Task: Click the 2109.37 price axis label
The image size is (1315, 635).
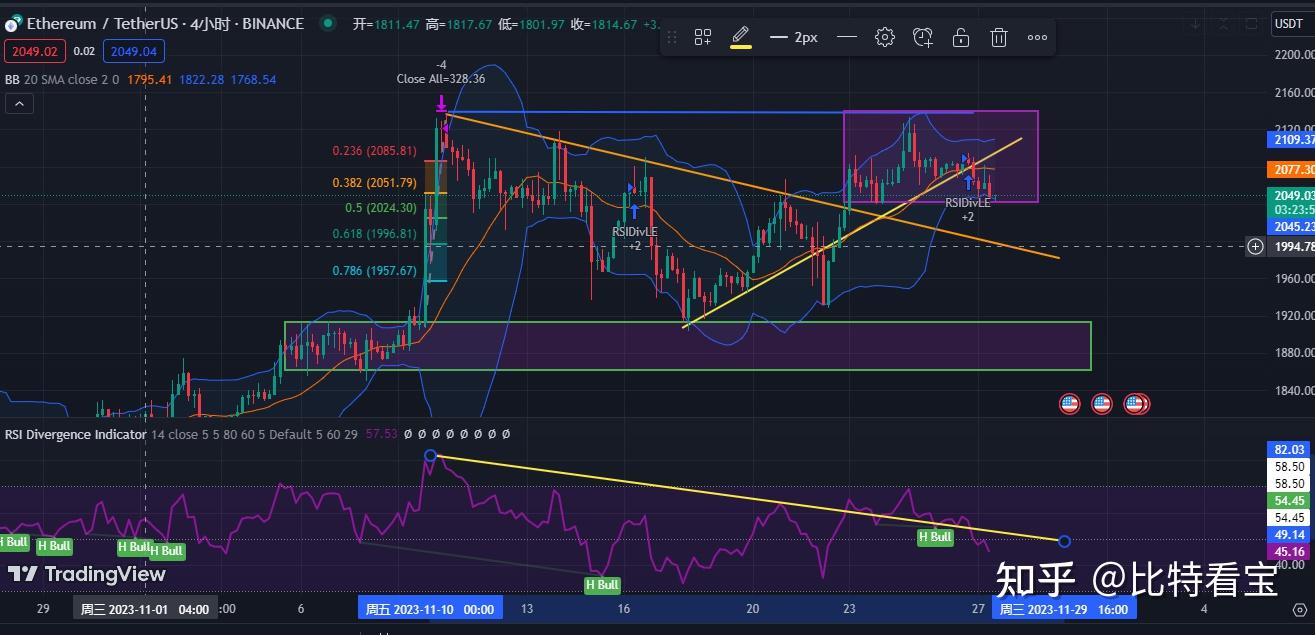Action: 1292,139
